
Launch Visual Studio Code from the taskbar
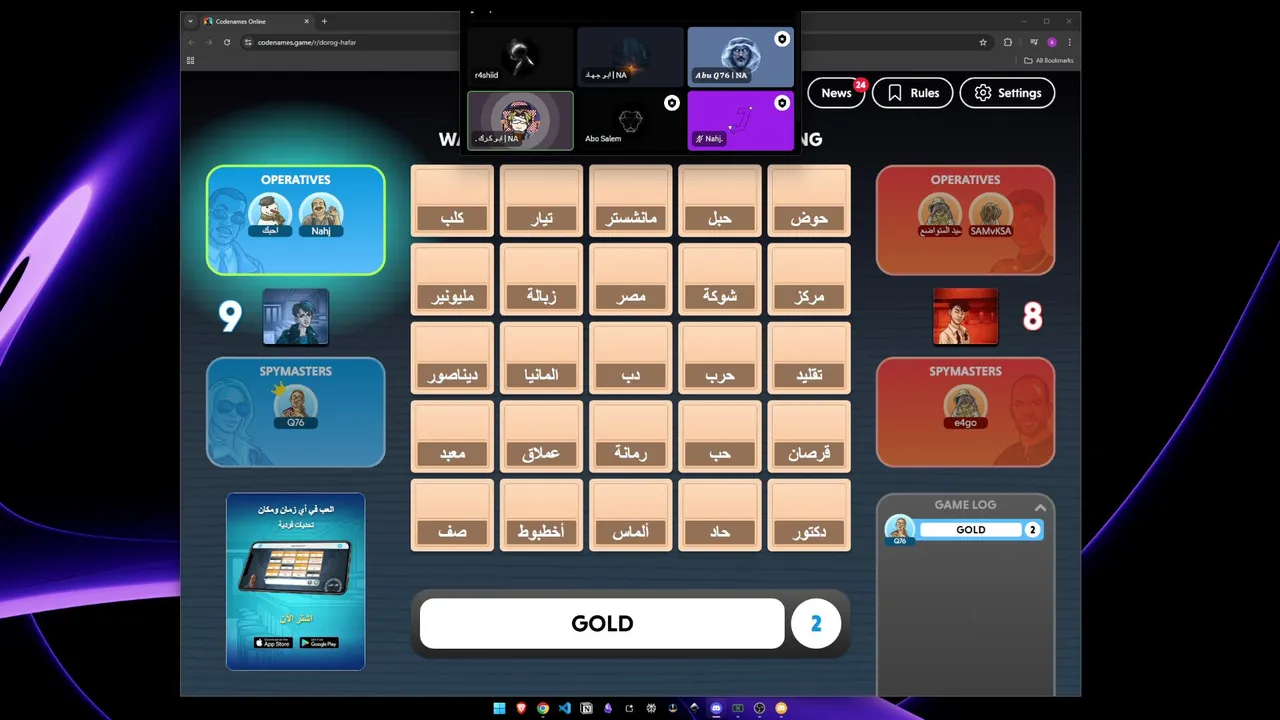point(564,708)
